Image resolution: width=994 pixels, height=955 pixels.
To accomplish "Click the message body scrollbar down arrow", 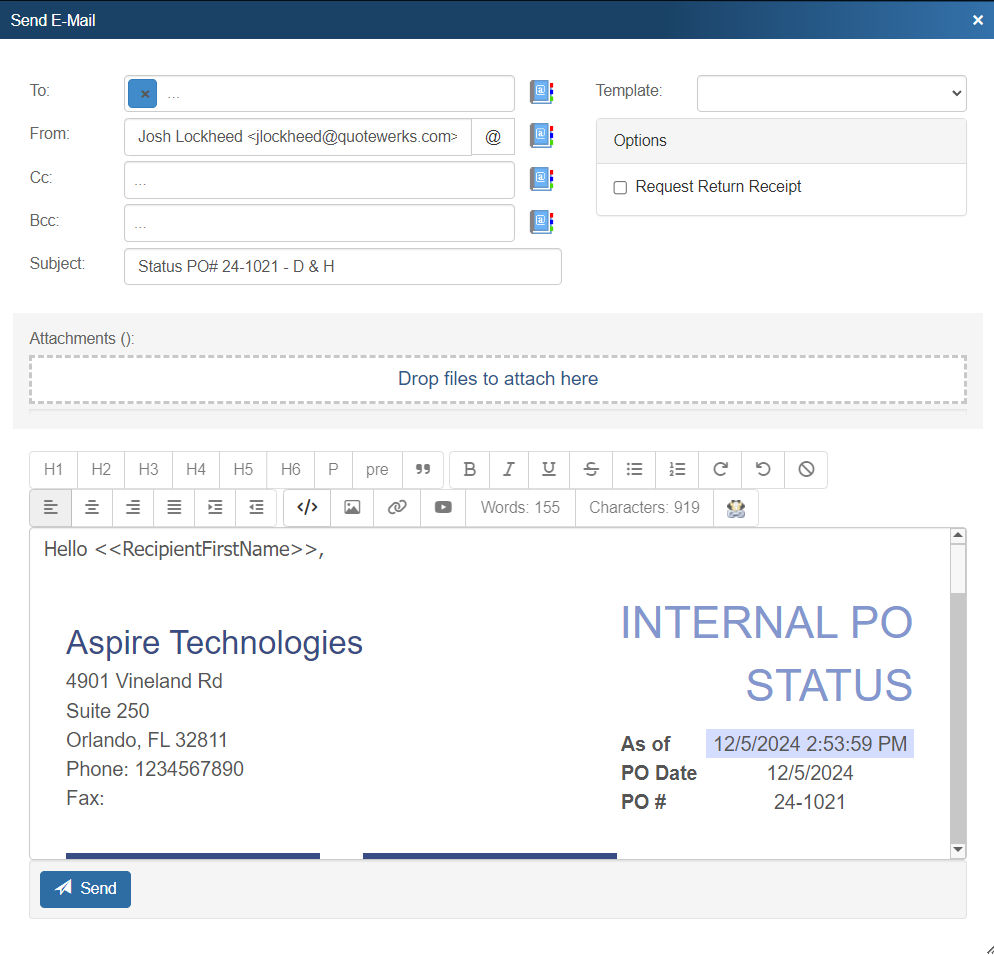I will pos(957,849).
